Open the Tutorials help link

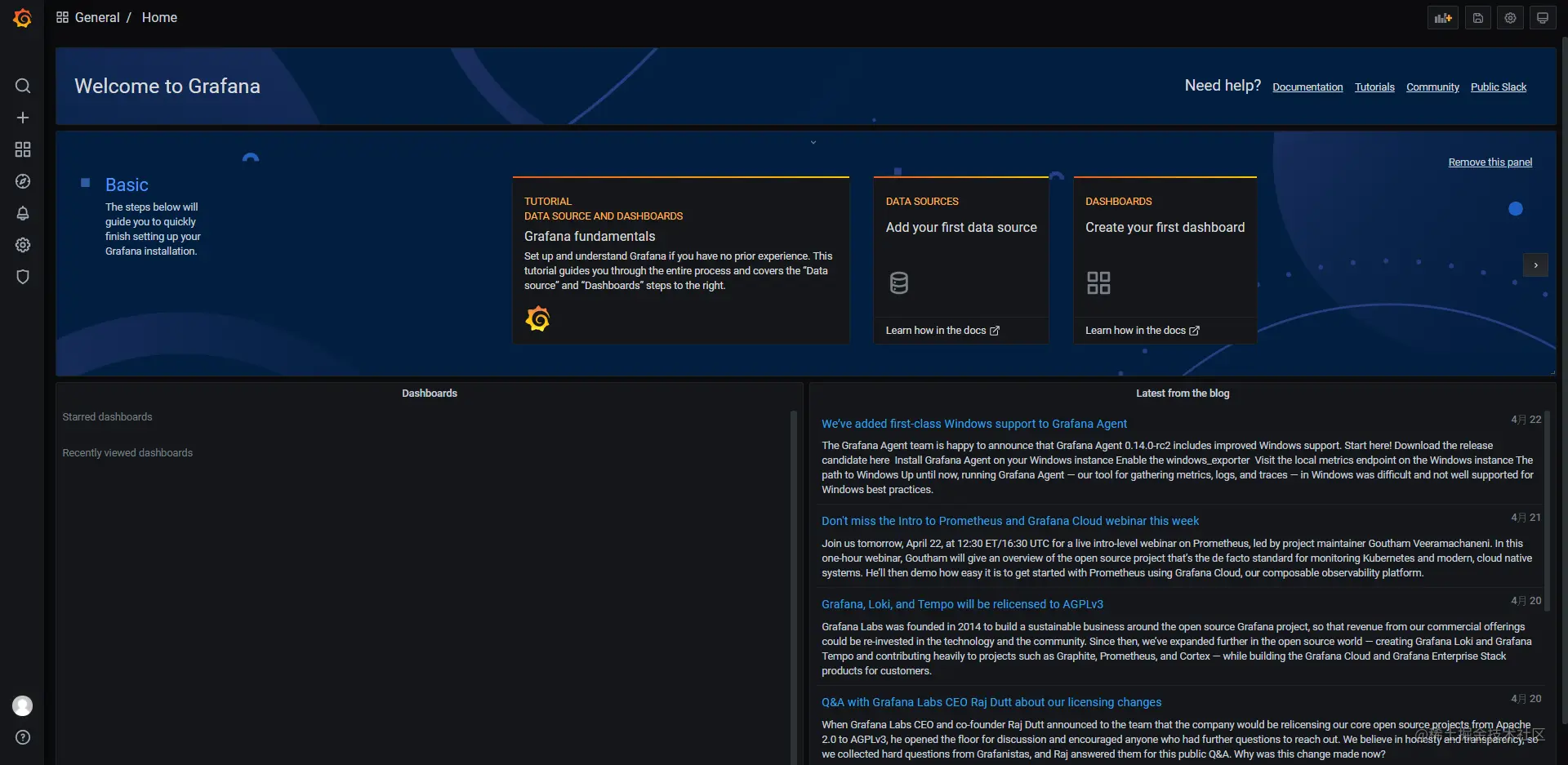[x=1374, y=87]
